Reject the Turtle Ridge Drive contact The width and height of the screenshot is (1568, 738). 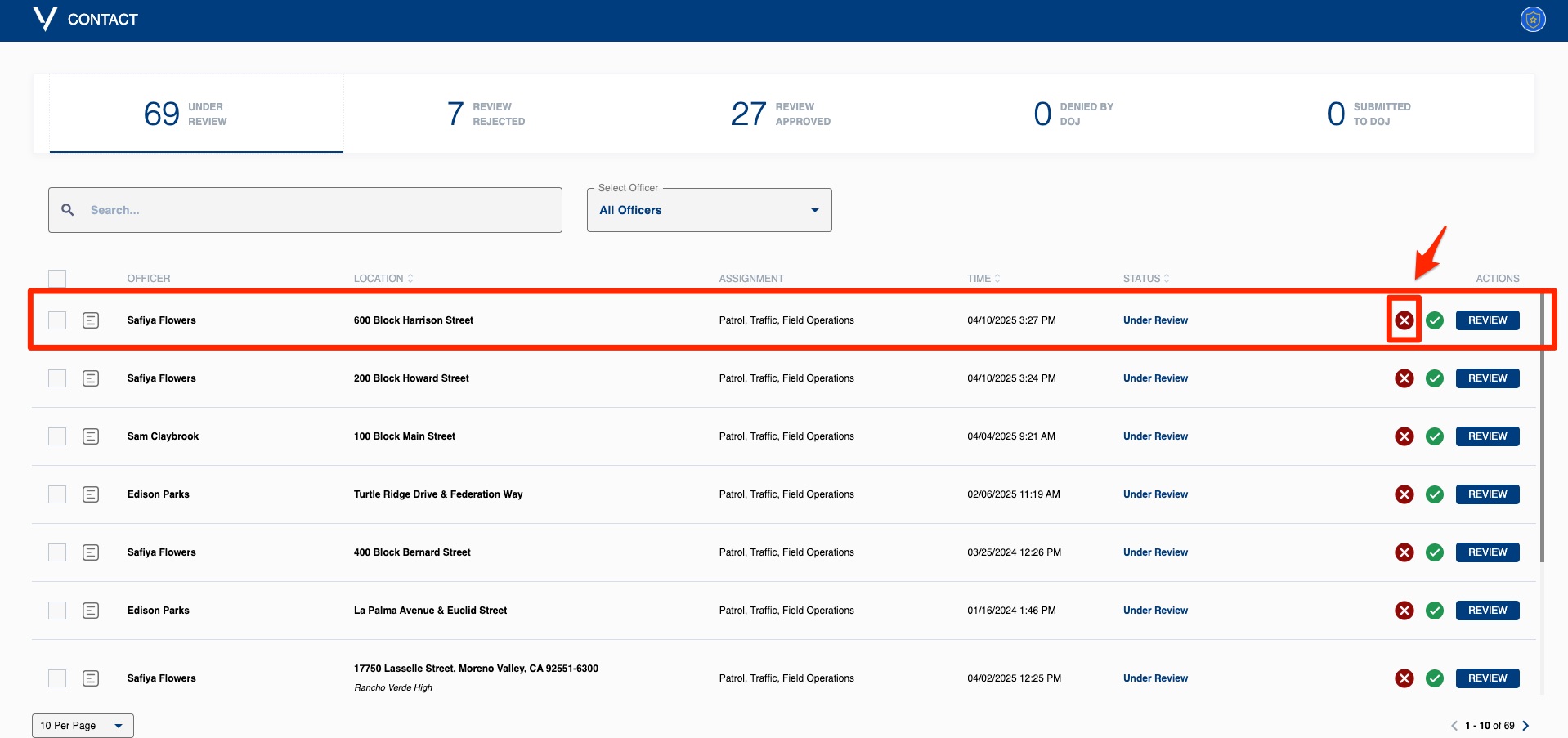(x=1404, y=494)
